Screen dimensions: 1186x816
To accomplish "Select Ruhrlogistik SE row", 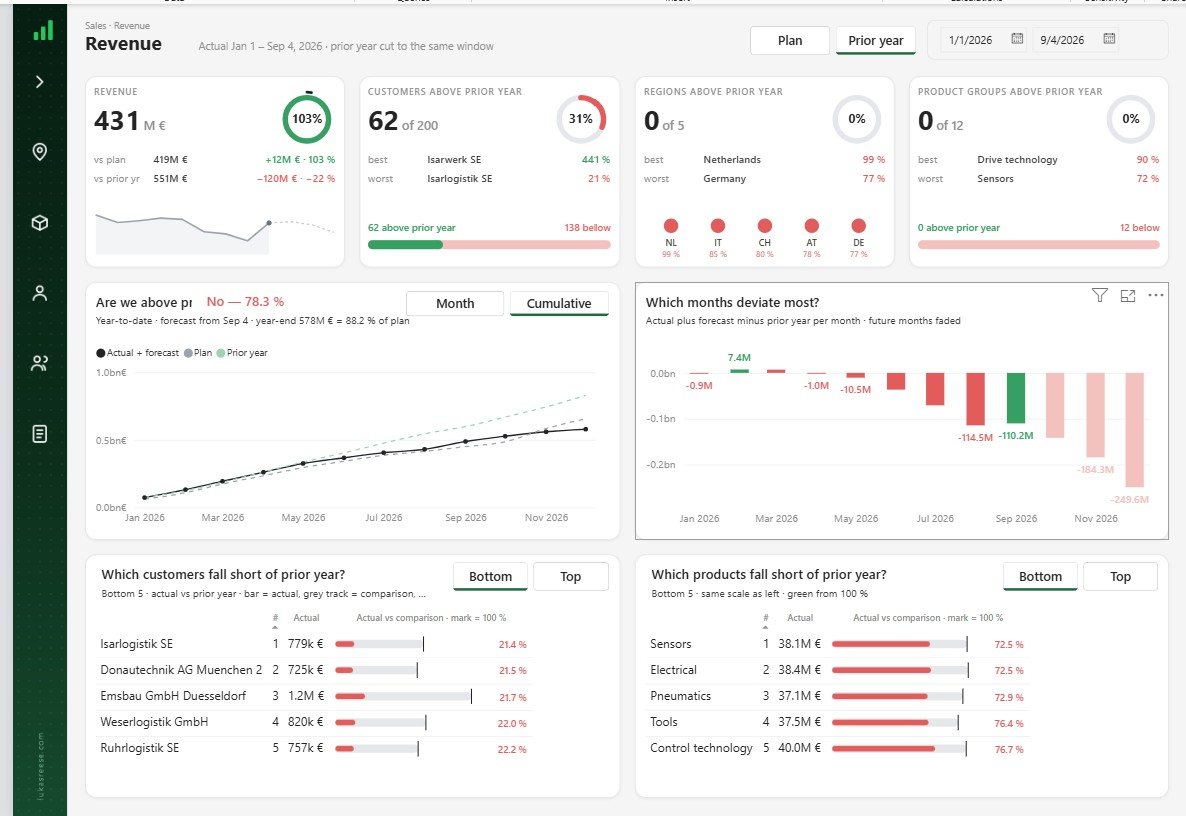I will coord(314,749).
